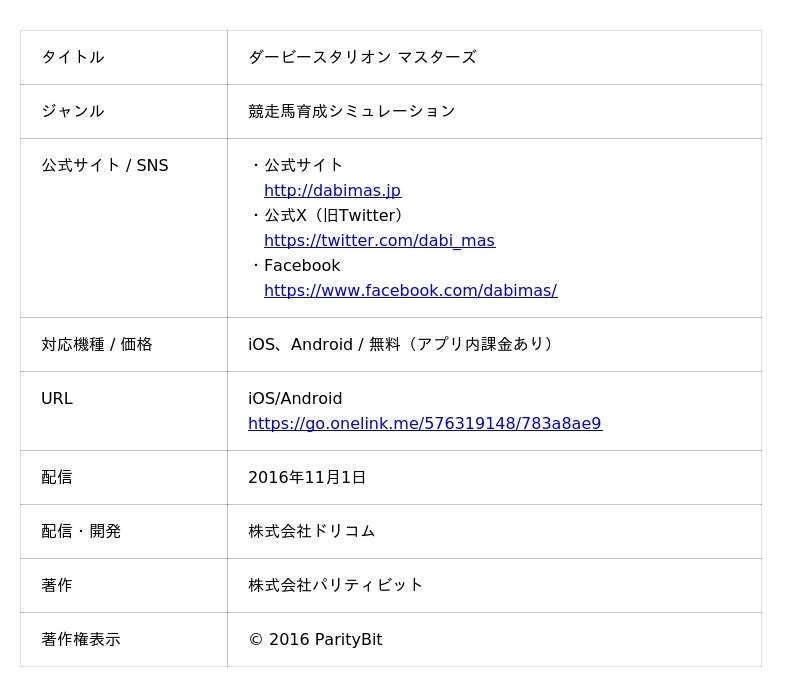
Task: Click the Facebook bullet label
Action: point(301,265)
